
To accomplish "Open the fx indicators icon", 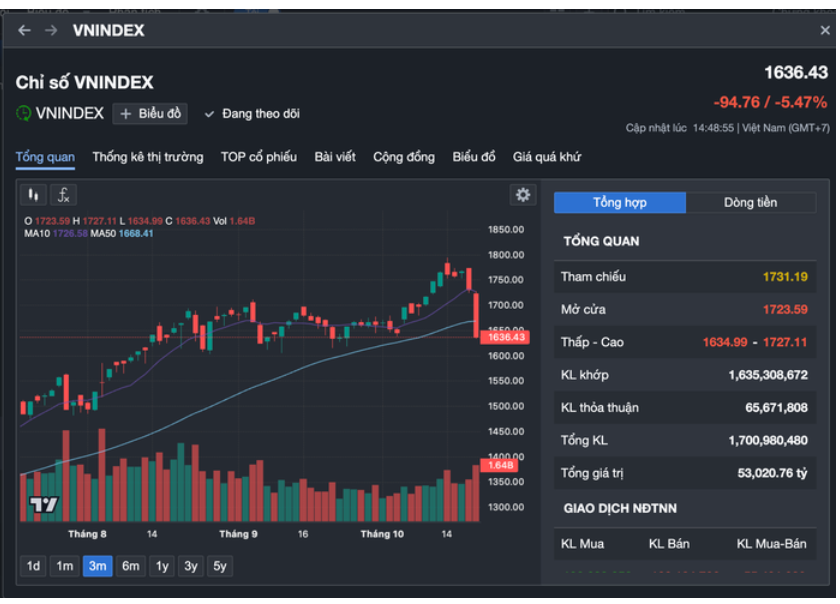I will pyautogui.click(x=63, y=195).
